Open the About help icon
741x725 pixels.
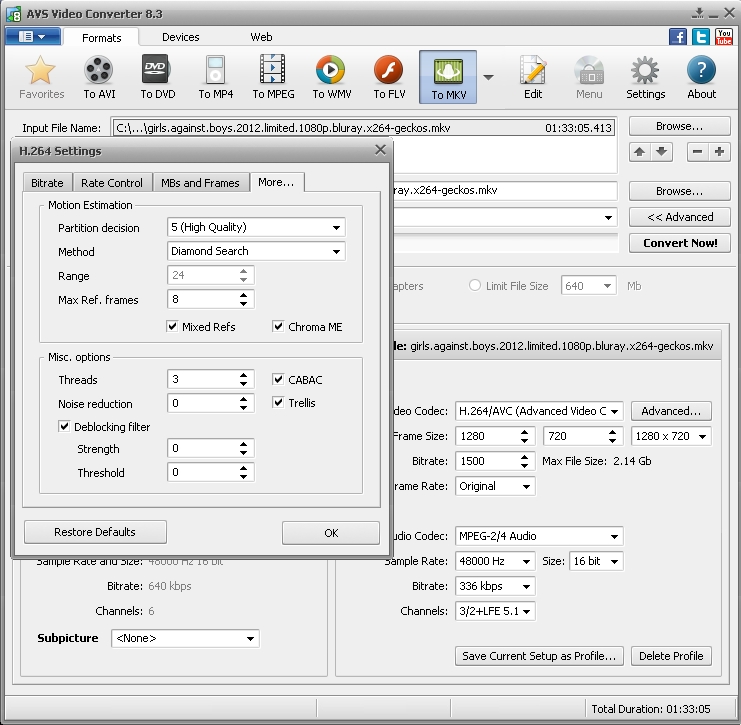[x=701, y=77]
